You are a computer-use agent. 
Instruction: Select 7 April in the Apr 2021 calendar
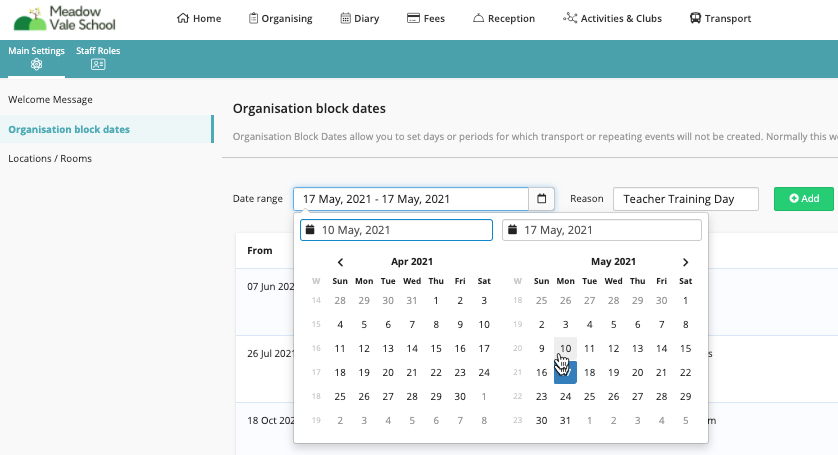412,325
